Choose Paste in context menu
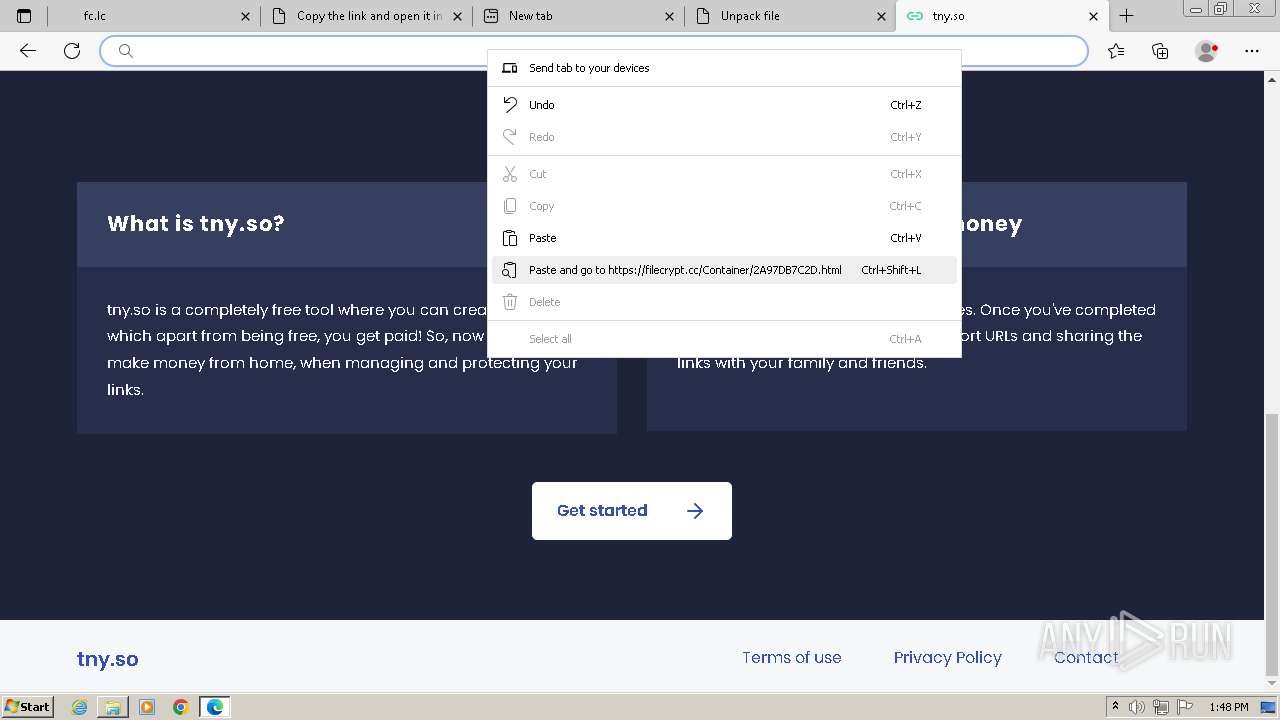 724,238
